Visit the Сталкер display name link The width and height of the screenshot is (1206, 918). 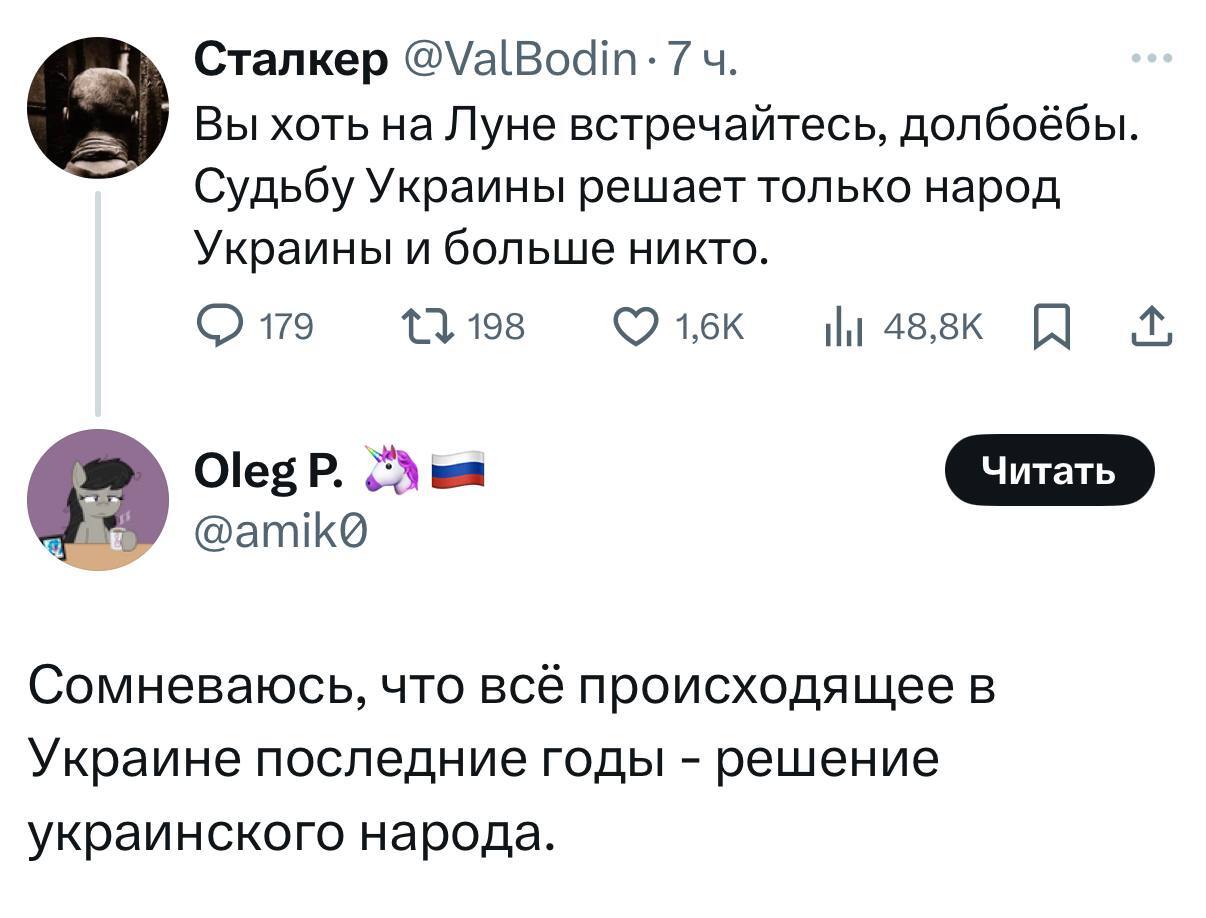click(x=290, y=62)
